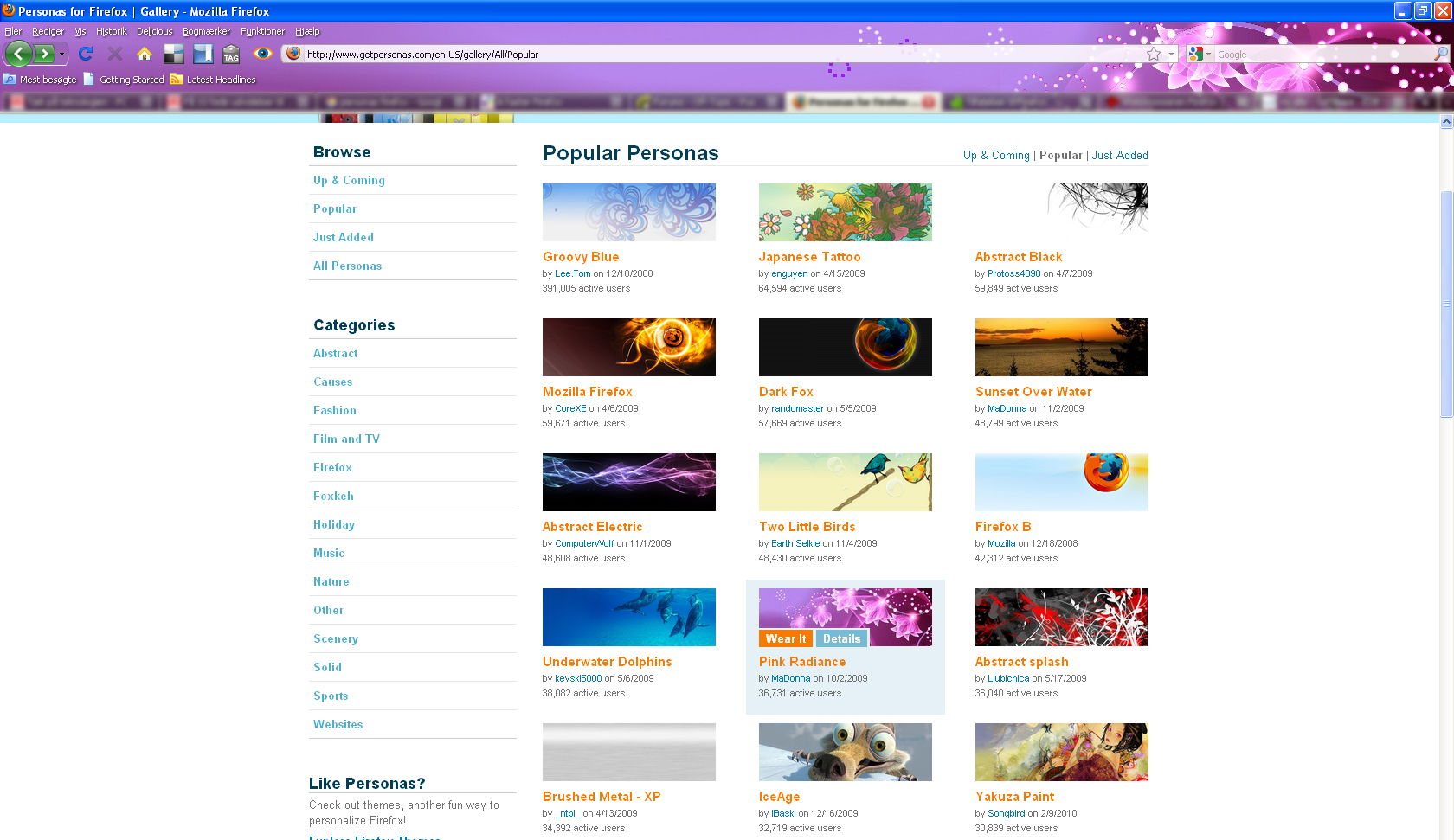1454x840 pixels.
Task: Open the Latest Headlines feed bookmark
Action: point(213,80)
